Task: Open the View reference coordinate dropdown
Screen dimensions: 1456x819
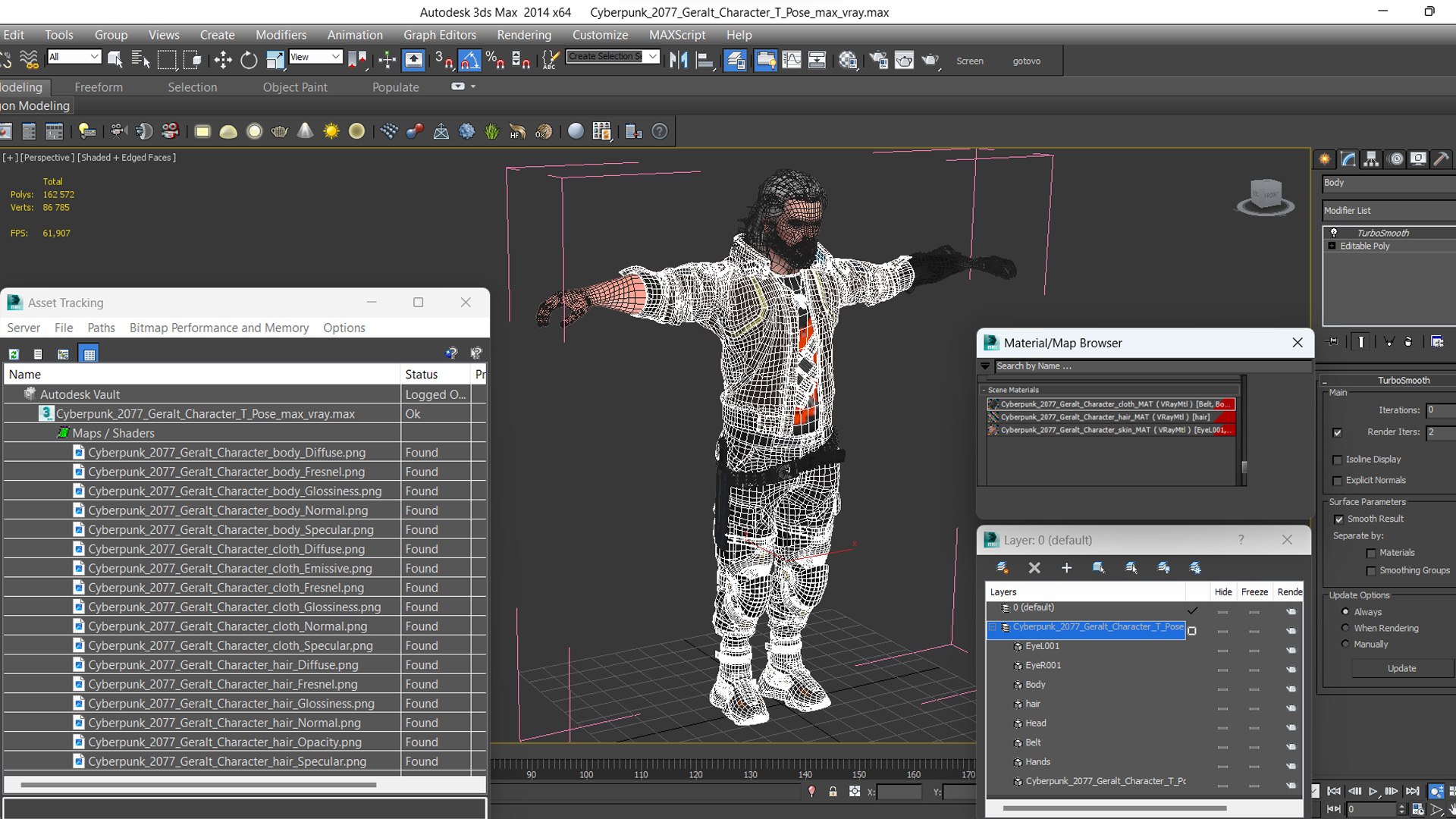Action: (315, 57)
